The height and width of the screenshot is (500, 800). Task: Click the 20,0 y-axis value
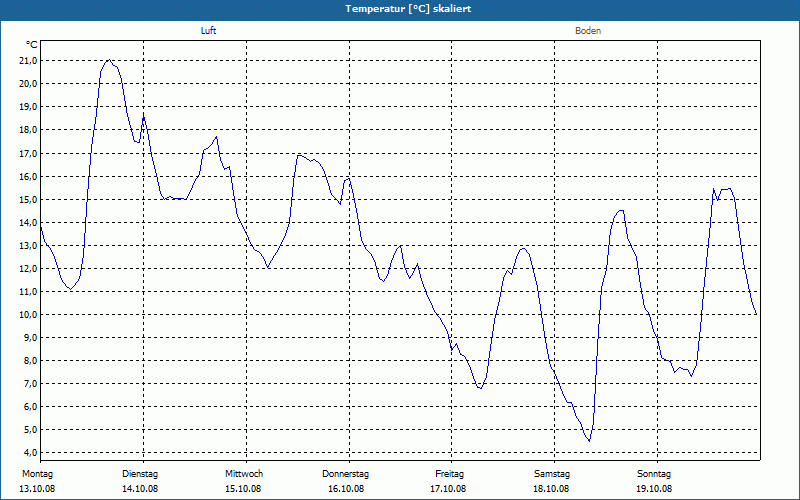28,84
